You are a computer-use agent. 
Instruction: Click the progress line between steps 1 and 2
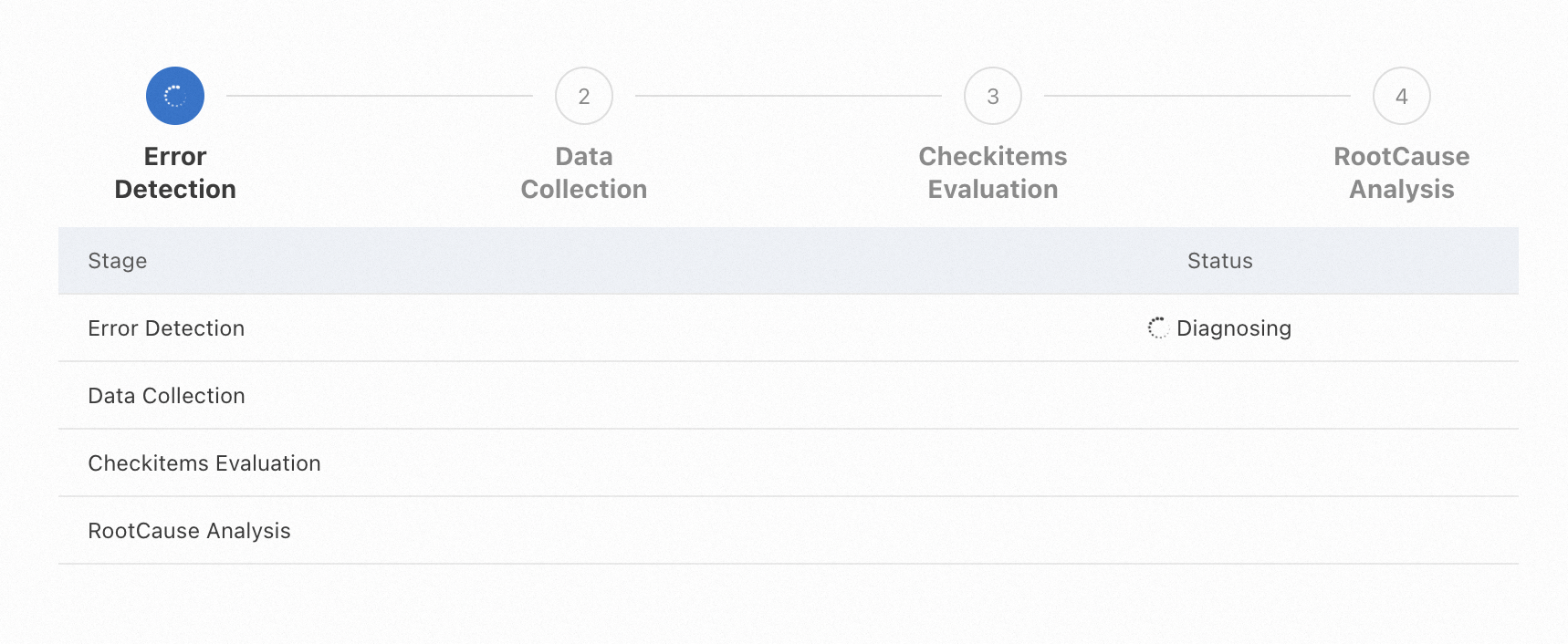[380, 96]
